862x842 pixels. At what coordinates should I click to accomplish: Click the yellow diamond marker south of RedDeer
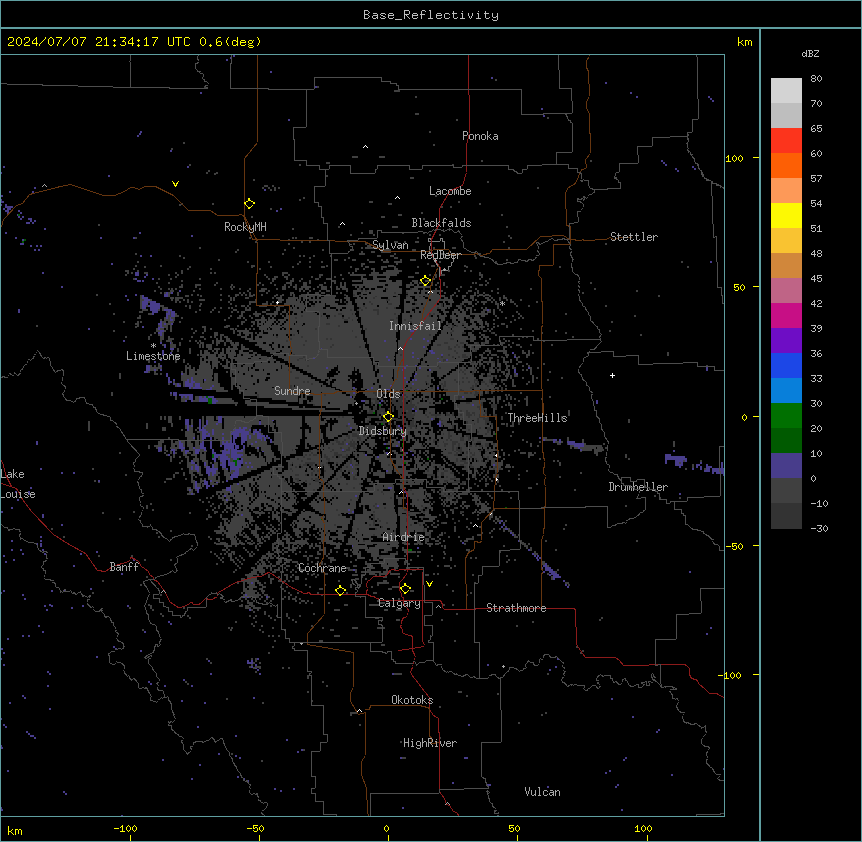[426, 281]
